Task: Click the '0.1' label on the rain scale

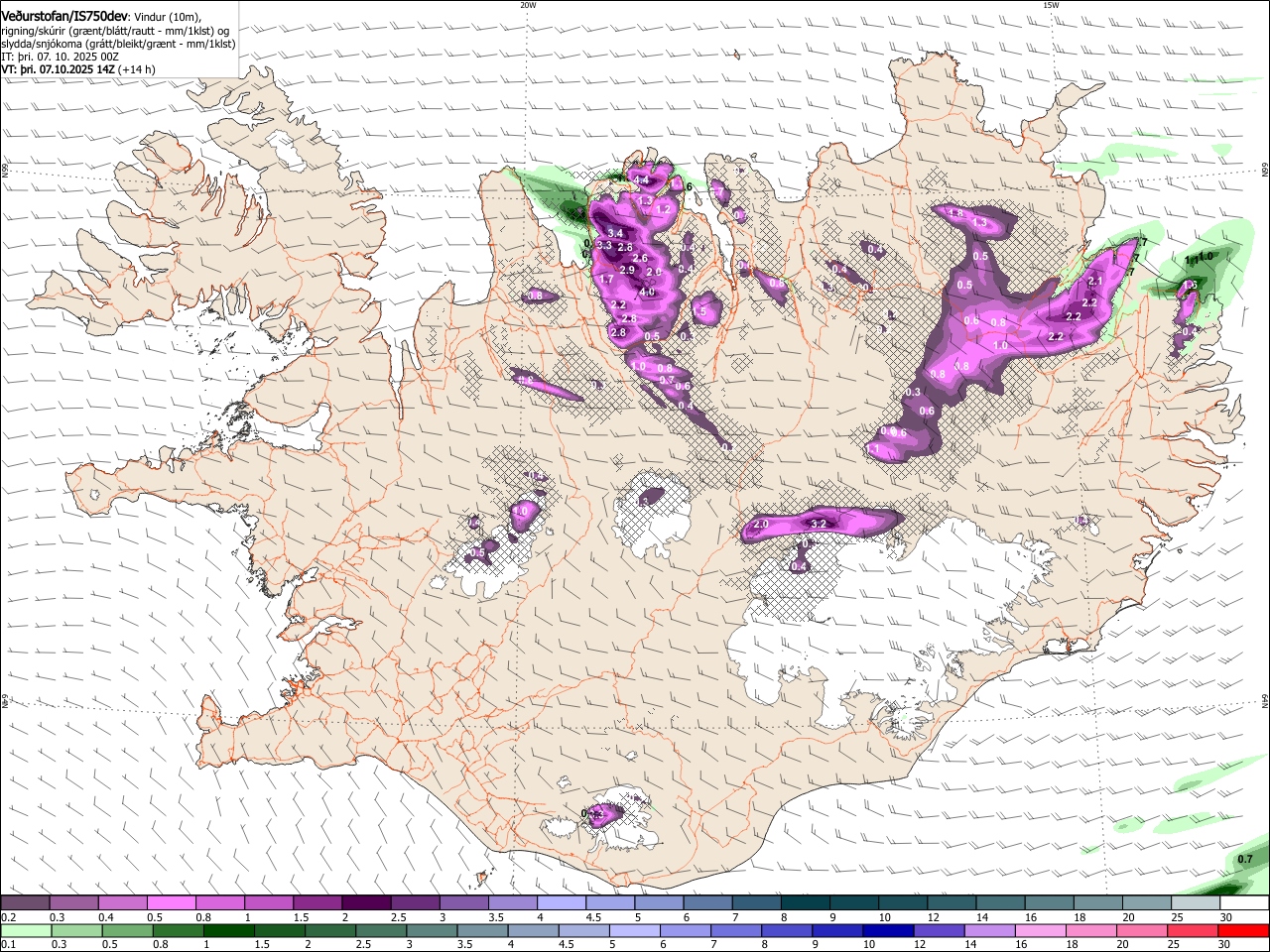Action: pos(8,945)
